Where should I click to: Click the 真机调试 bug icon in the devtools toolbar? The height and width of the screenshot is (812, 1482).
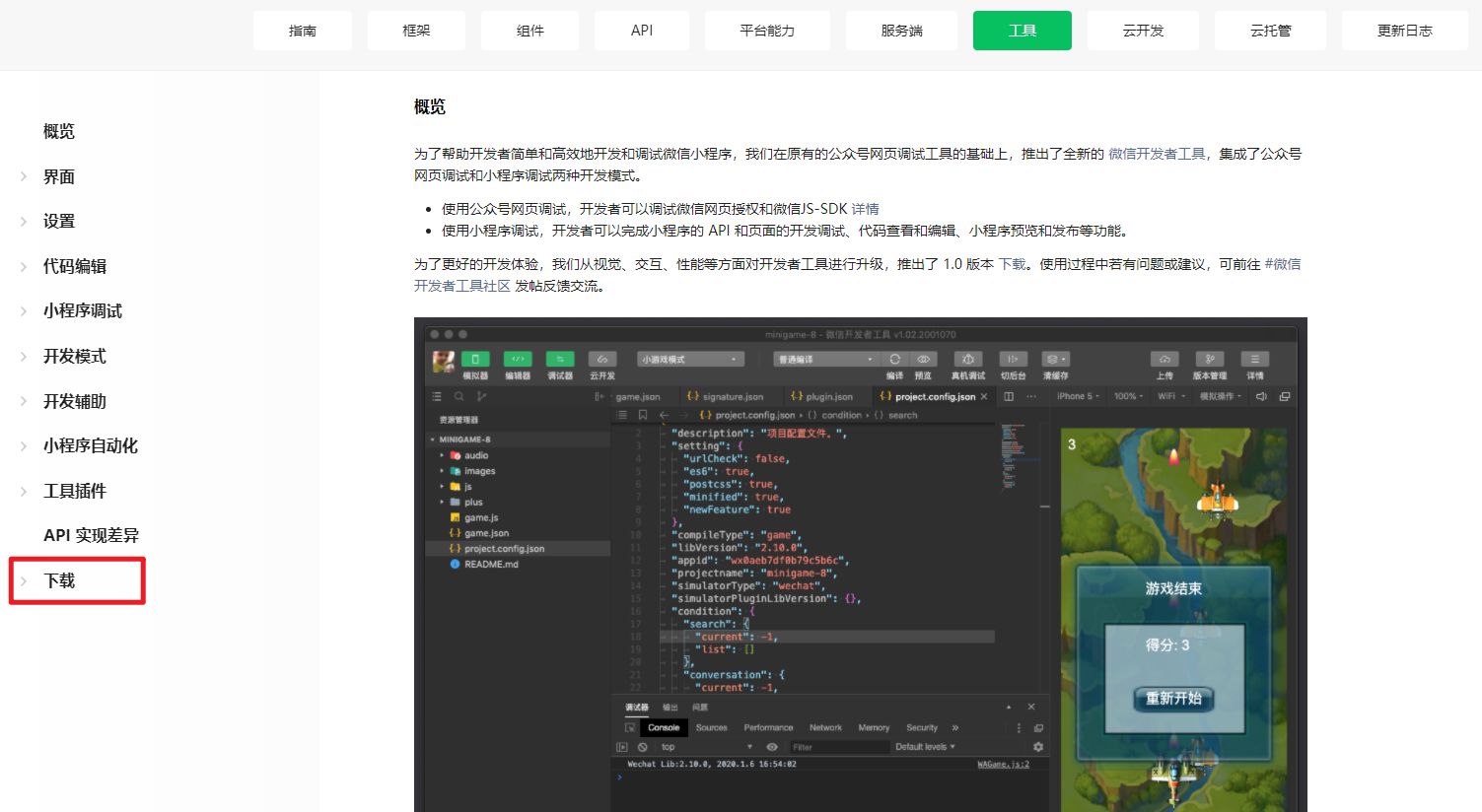click(968, 360)
